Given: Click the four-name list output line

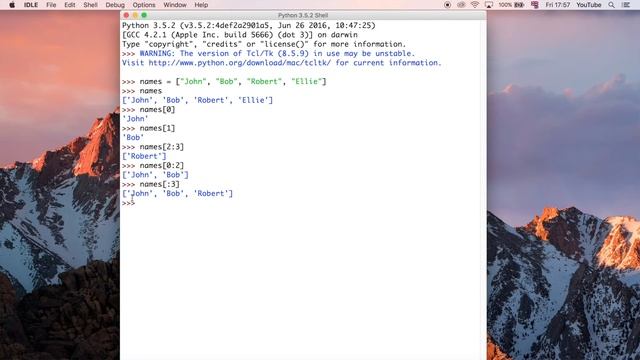Looking at the screenshot, I should [197, 100].
